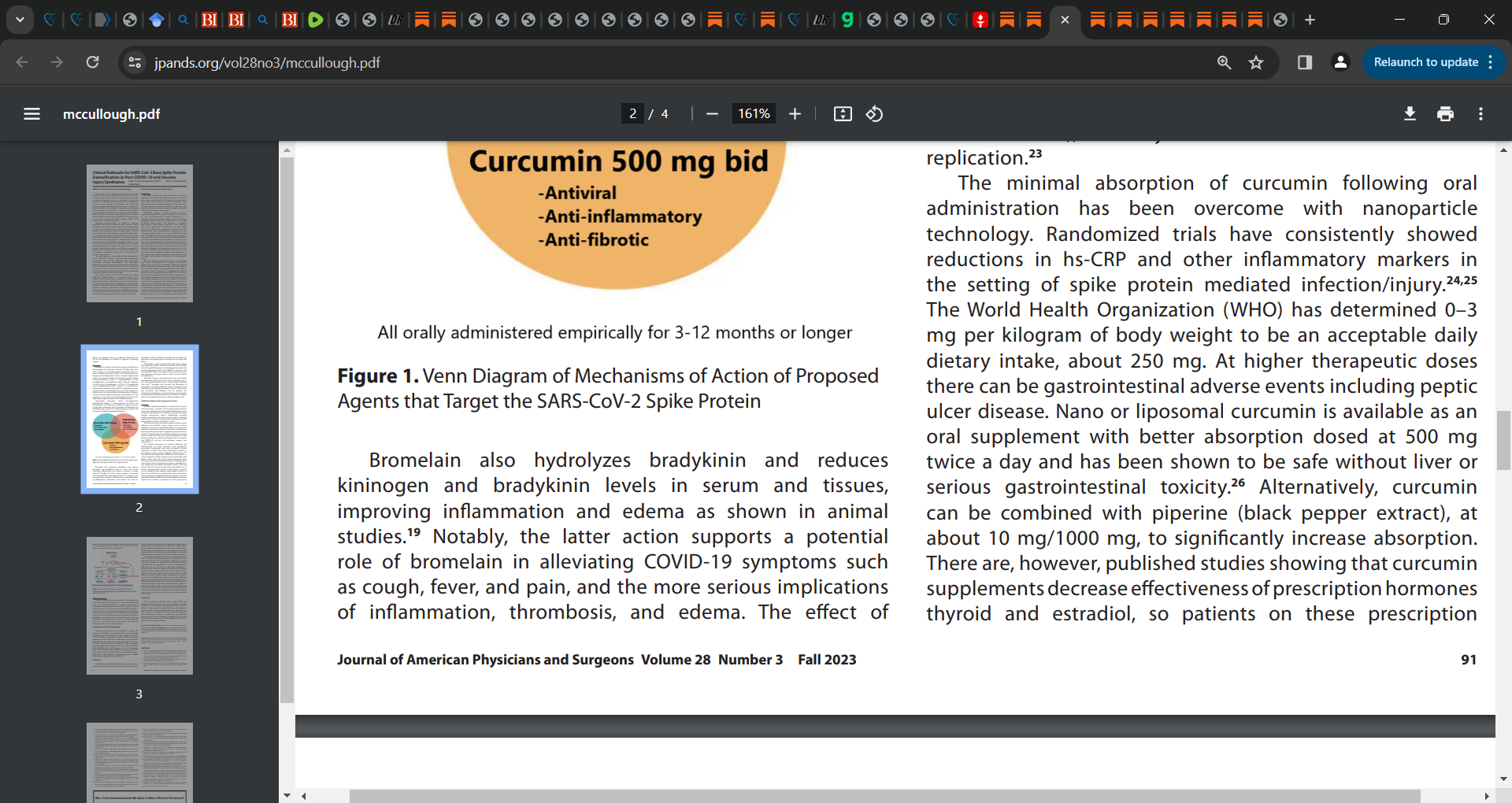1512x803 pixels.
Task: Zoom in on the PDF
Action: pos(795,114)
